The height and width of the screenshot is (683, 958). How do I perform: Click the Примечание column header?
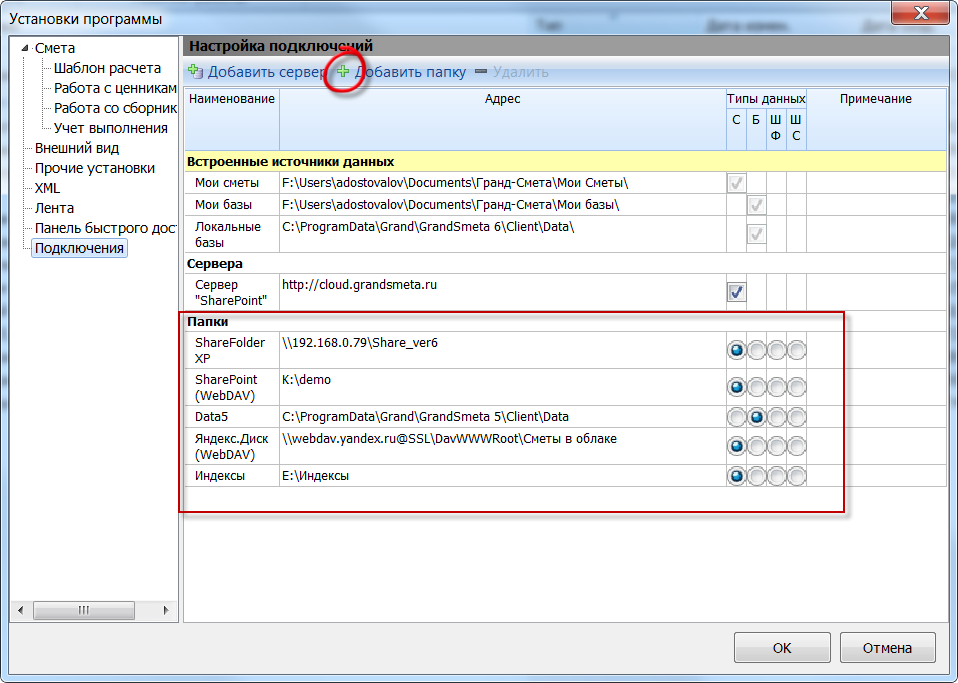(876, 119)
